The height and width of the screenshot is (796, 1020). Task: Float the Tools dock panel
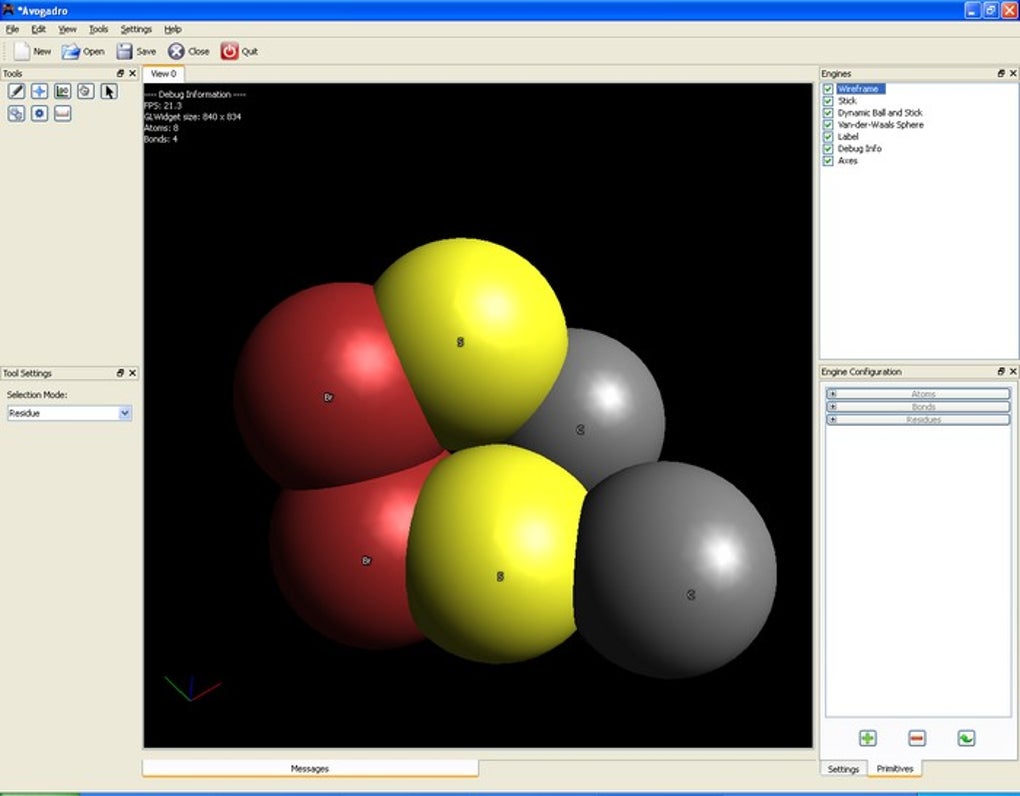(x=120, y=73)
